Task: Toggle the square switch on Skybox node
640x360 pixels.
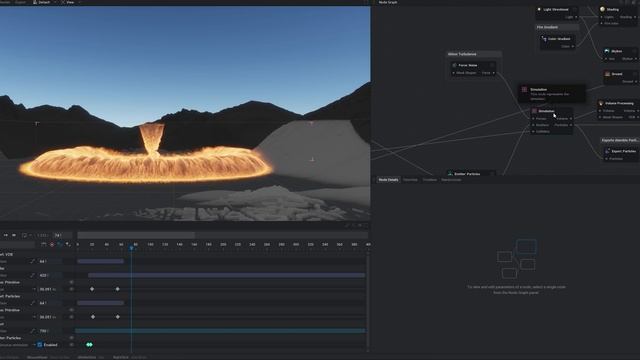Action: click(x=634, y=51)
